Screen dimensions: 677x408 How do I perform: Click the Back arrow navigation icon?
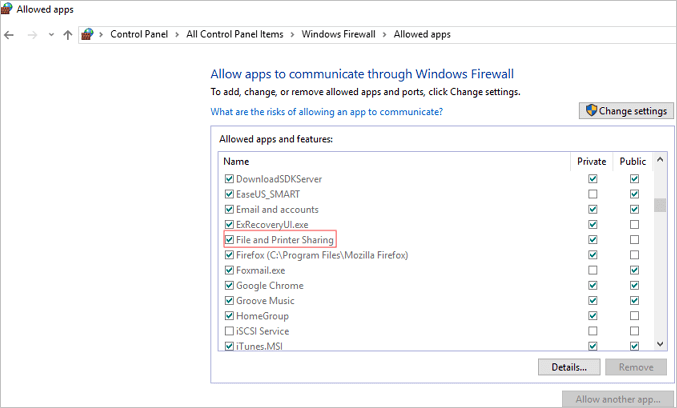point(9,34)
